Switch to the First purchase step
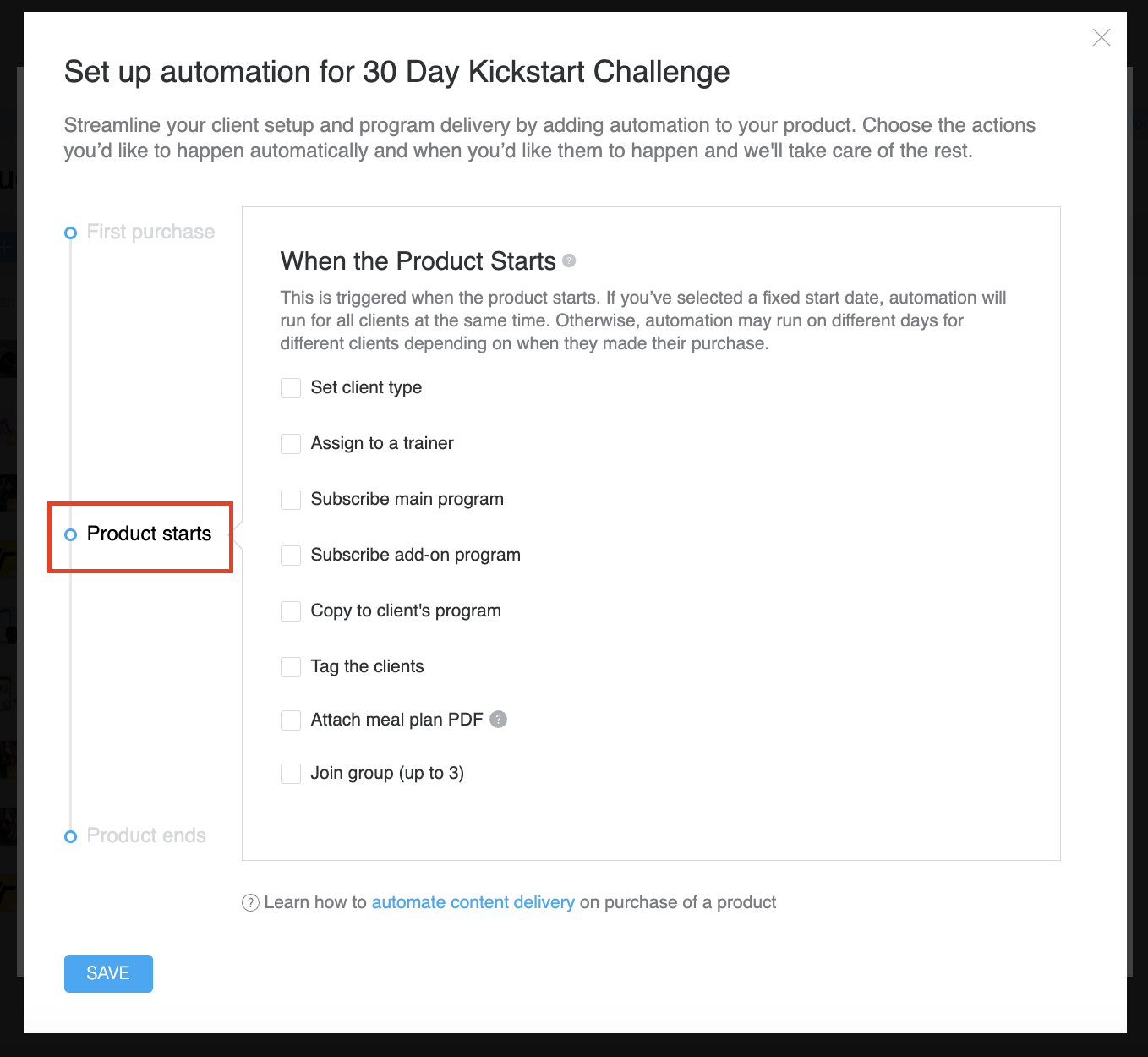 point(150,233)
